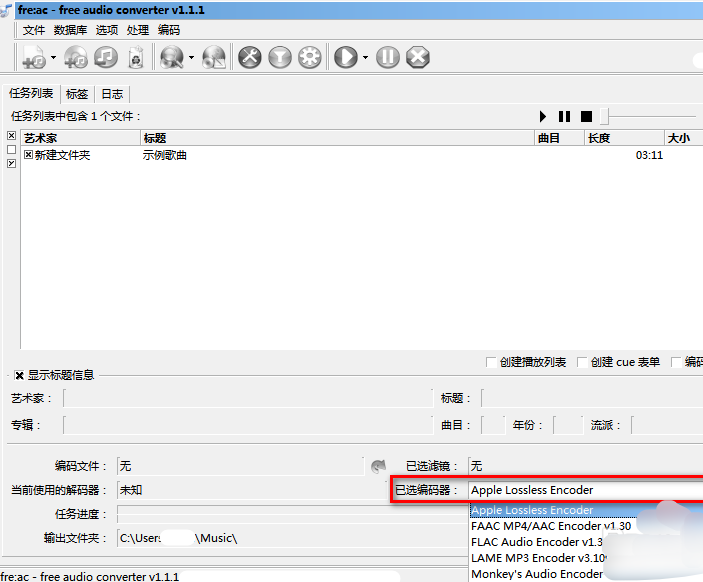Click the 任务进度 progress bar
This screenshot has height=582, width=703.
[x=292, y=514]
